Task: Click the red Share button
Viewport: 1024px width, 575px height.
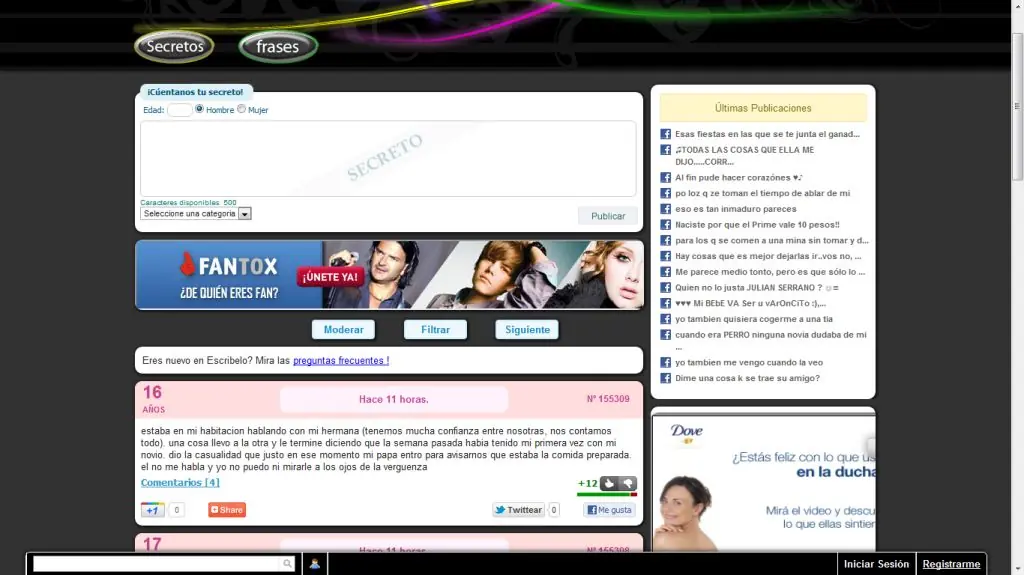Action: tap(227, 510)
